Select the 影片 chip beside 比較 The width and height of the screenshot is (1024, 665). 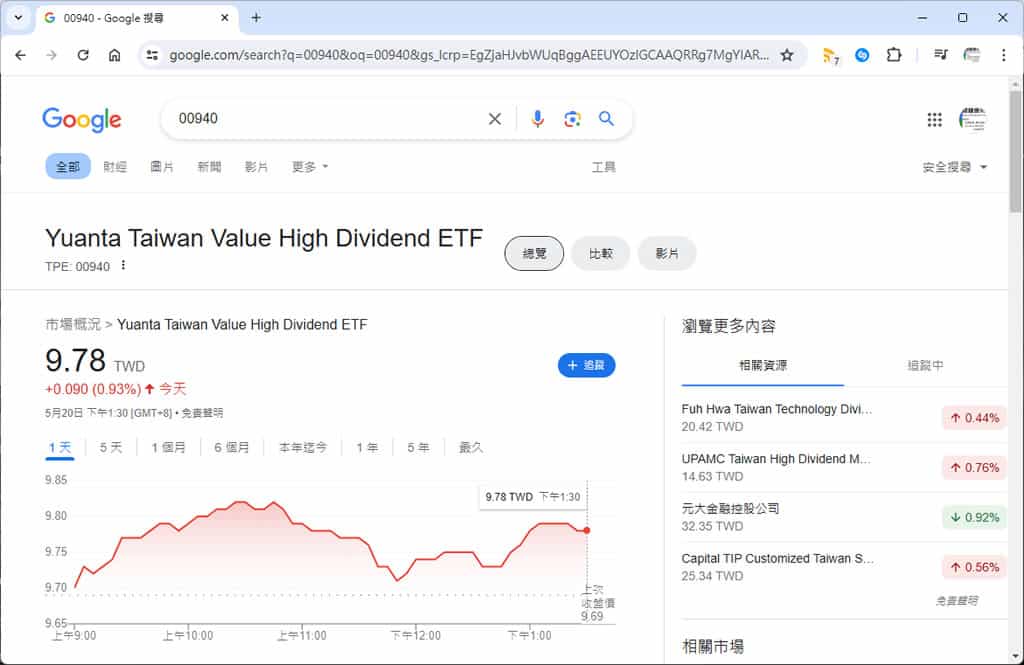point(667,253)
